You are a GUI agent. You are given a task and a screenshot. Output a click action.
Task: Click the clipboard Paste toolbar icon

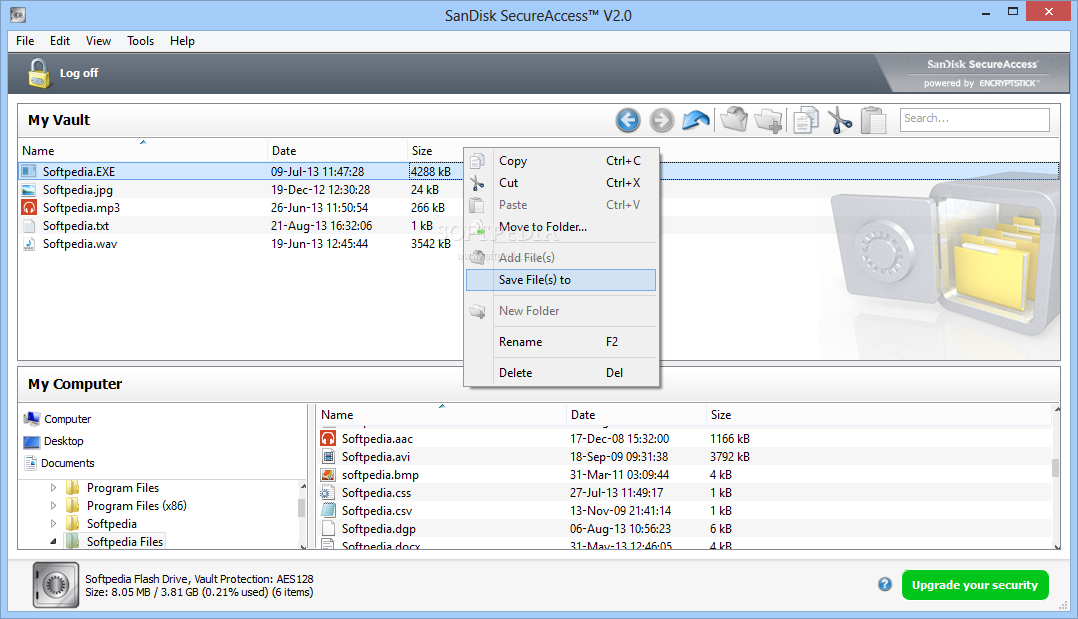(x=873, y=120)
